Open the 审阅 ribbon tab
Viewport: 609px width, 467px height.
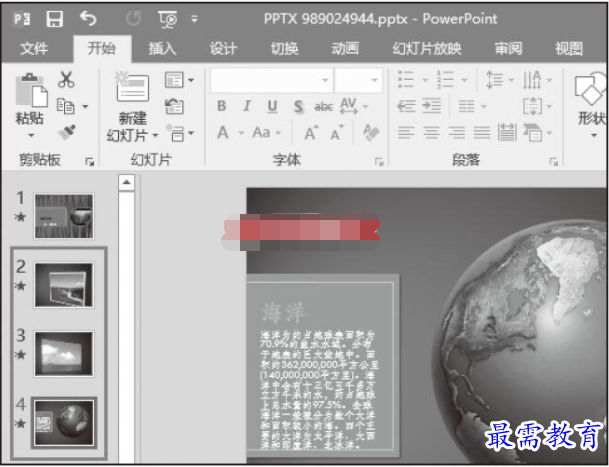(508, 48)
